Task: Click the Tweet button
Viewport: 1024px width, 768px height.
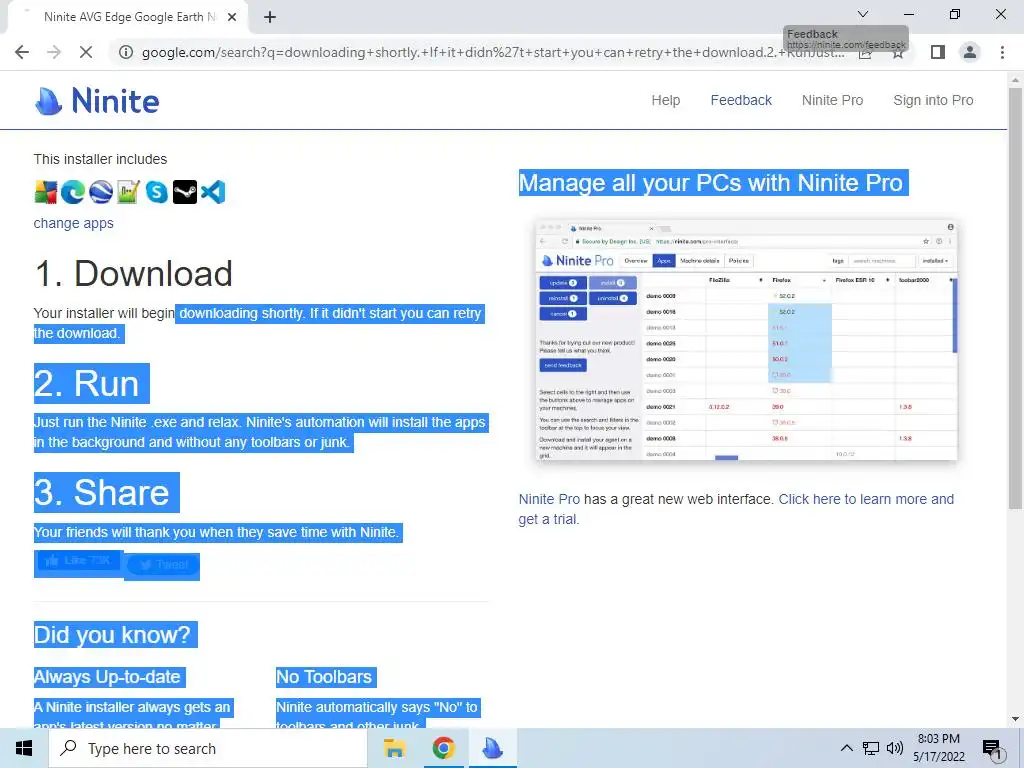Action: point(163,565)
